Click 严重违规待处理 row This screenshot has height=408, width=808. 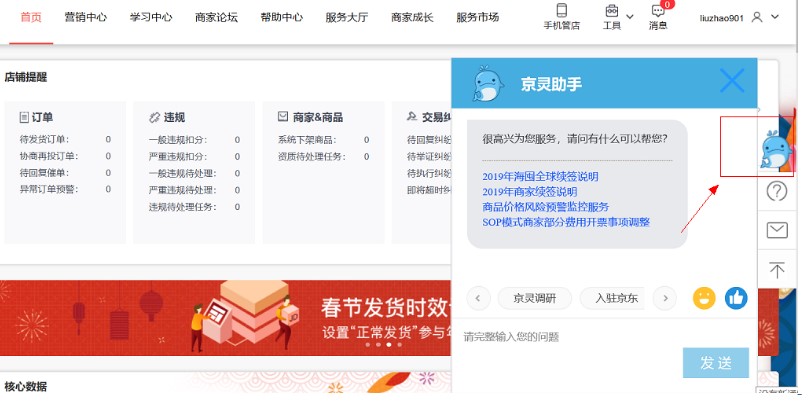194,190
